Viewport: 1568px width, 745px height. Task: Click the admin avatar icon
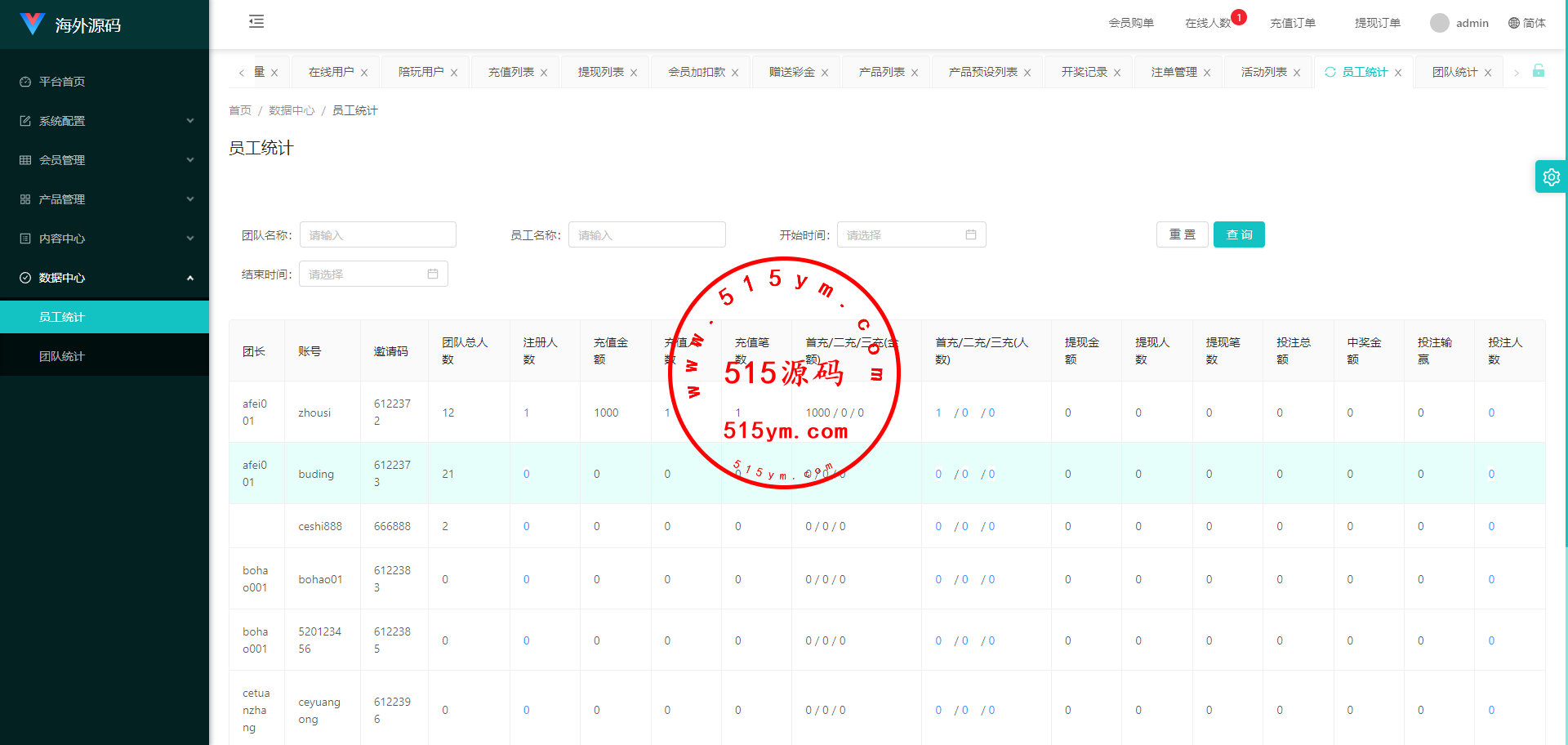coord(1439,23)
